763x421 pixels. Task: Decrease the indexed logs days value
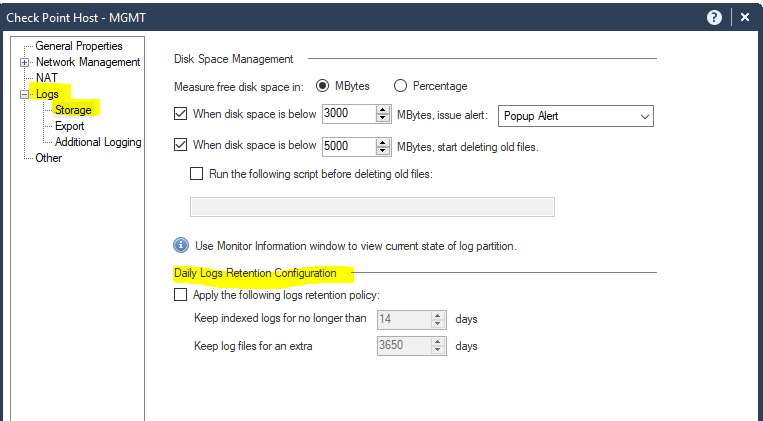pos(438,324)
